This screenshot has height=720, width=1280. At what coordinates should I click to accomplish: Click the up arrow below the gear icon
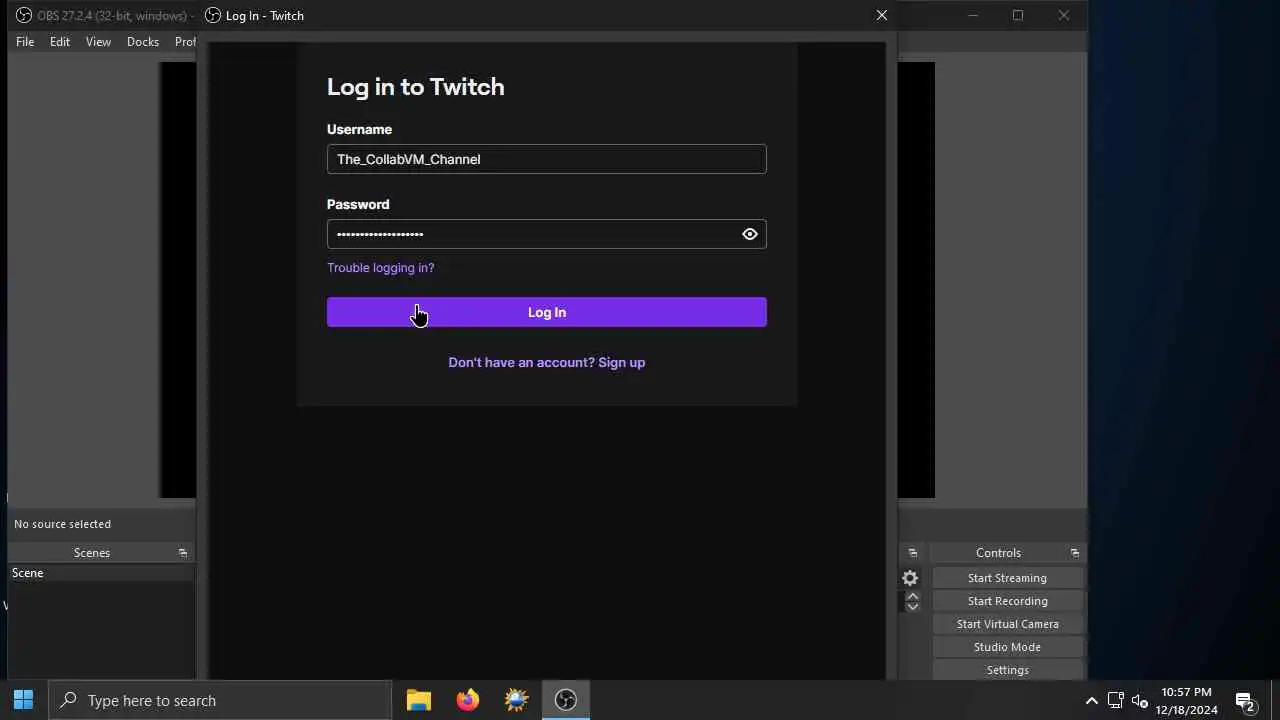[912, 597]
